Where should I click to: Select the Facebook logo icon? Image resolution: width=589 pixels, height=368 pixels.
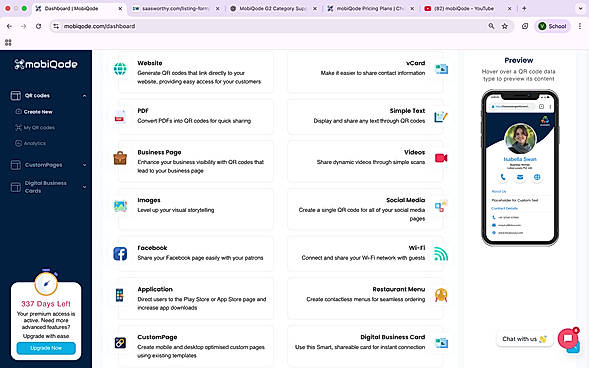pos(120,253)
